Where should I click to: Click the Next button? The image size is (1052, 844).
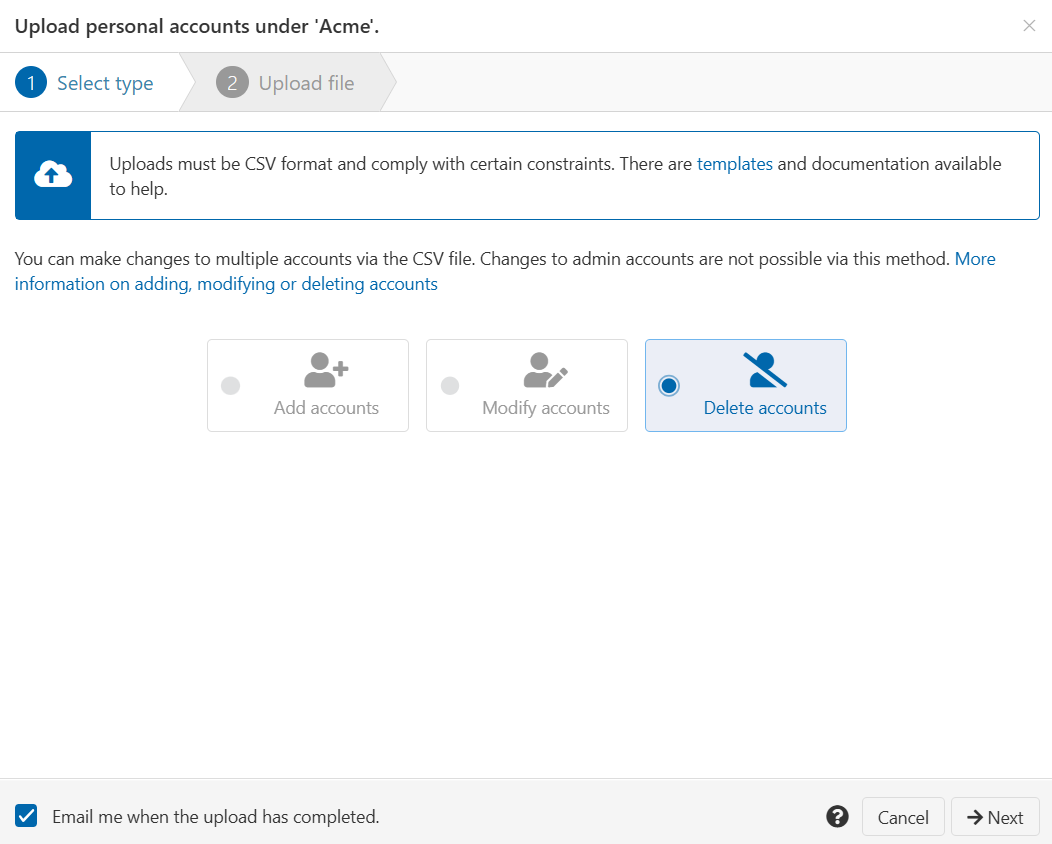(995, 817)
